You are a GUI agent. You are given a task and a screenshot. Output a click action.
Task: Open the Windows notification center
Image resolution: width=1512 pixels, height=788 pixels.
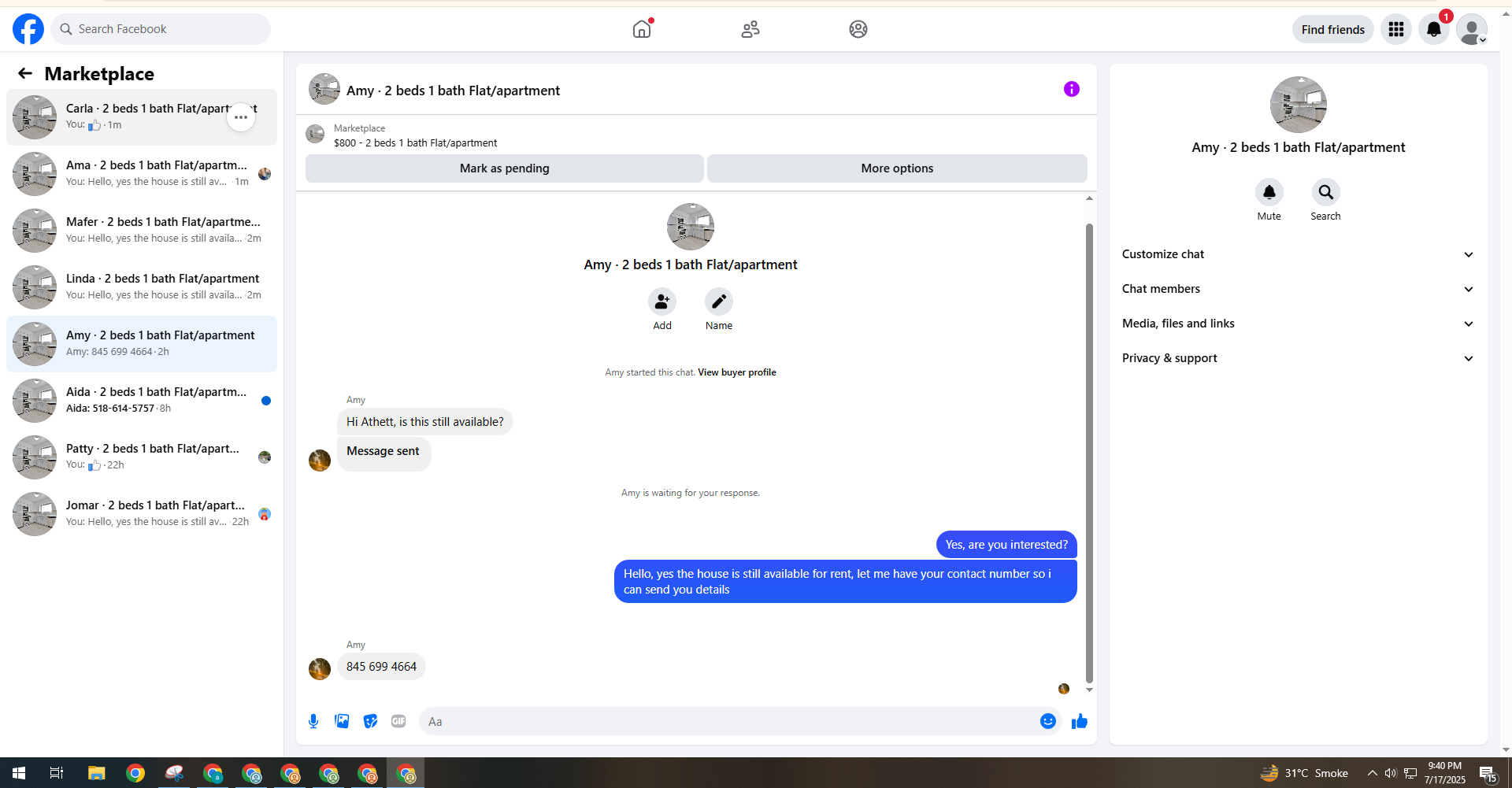click(1488, 773)
